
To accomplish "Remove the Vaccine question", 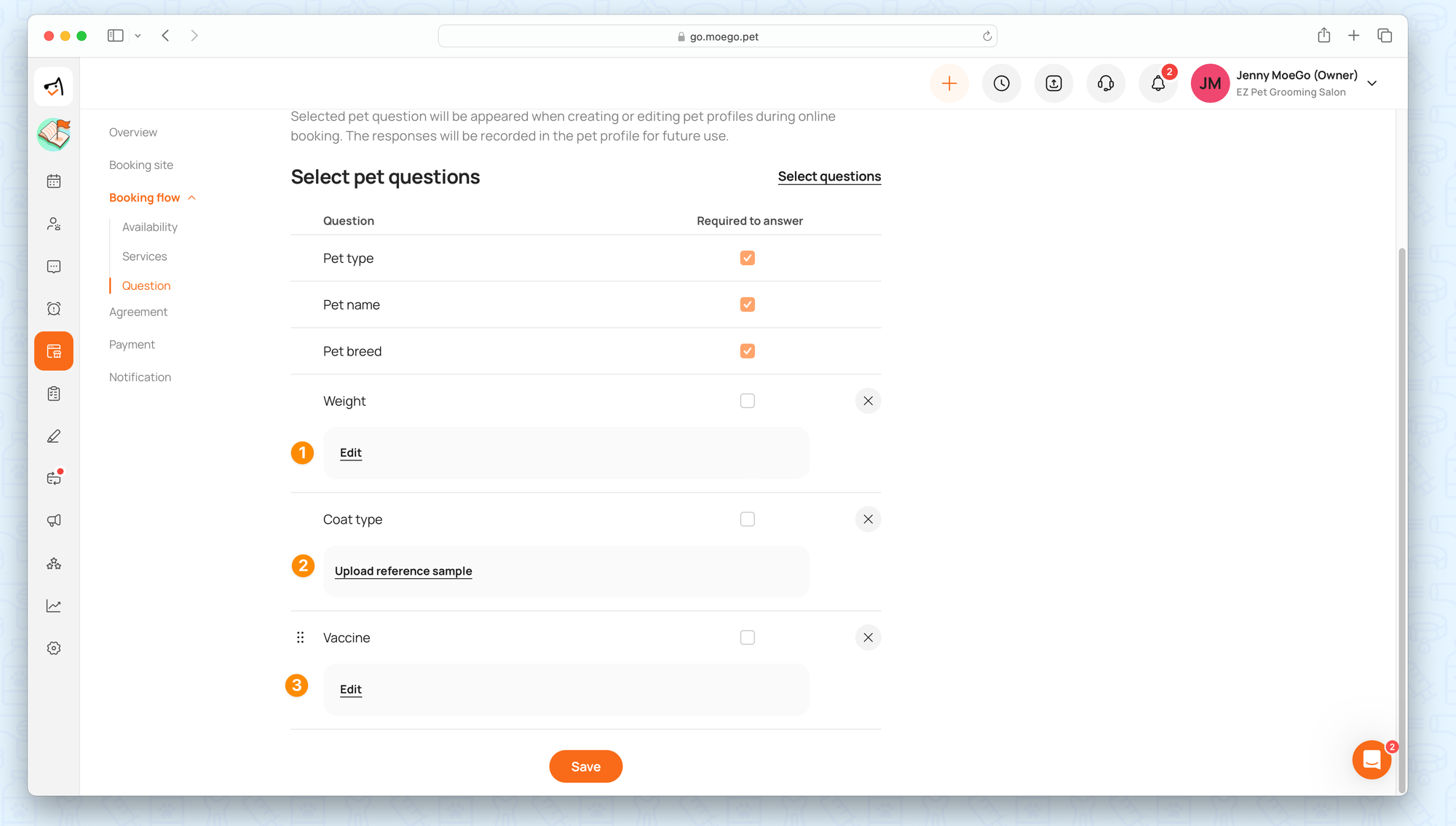I will [x=868, y=638].
